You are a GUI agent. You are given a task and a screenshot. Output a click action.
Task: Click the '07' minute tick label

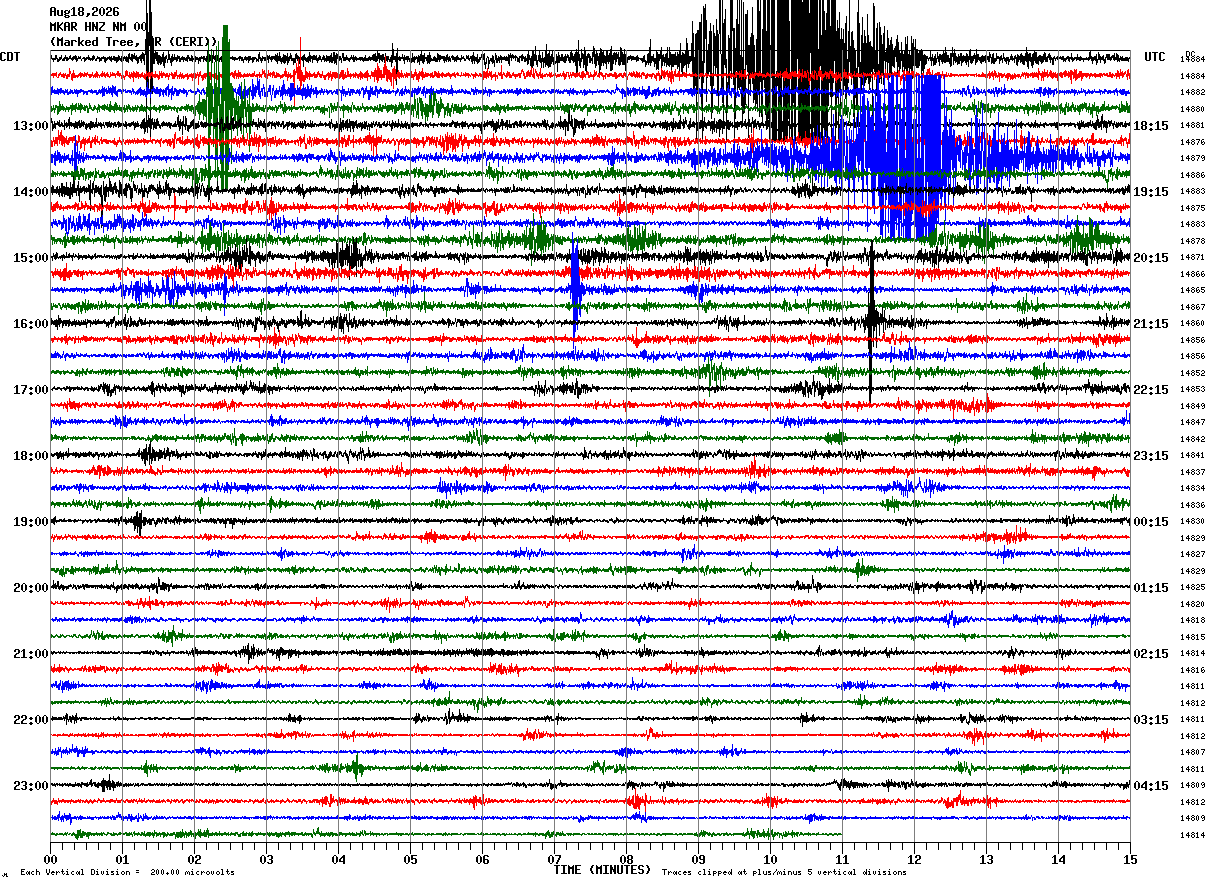(x=555, y=859)
